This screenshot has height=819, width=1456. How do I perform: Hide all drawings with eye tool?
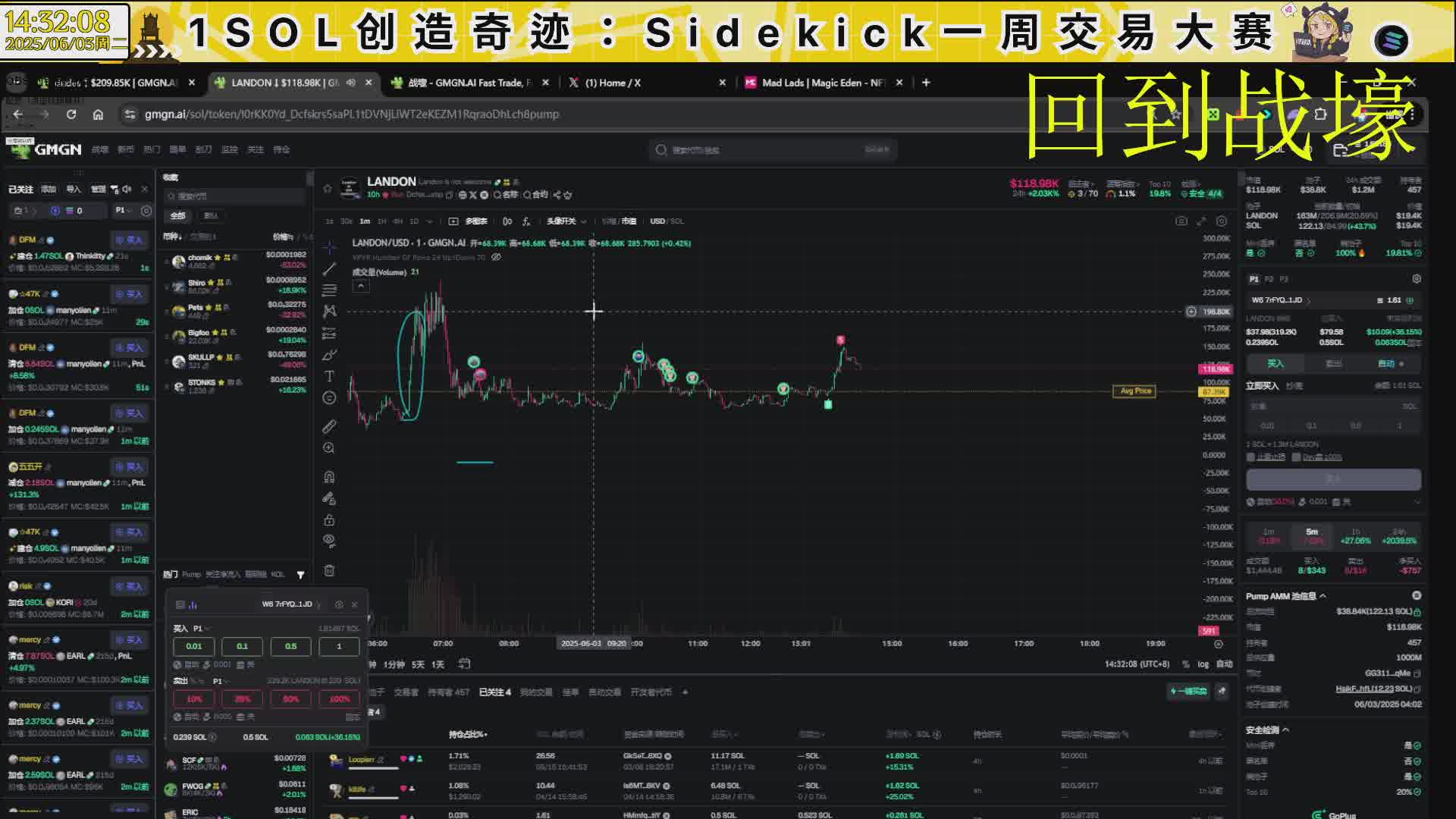coord(329,541)
